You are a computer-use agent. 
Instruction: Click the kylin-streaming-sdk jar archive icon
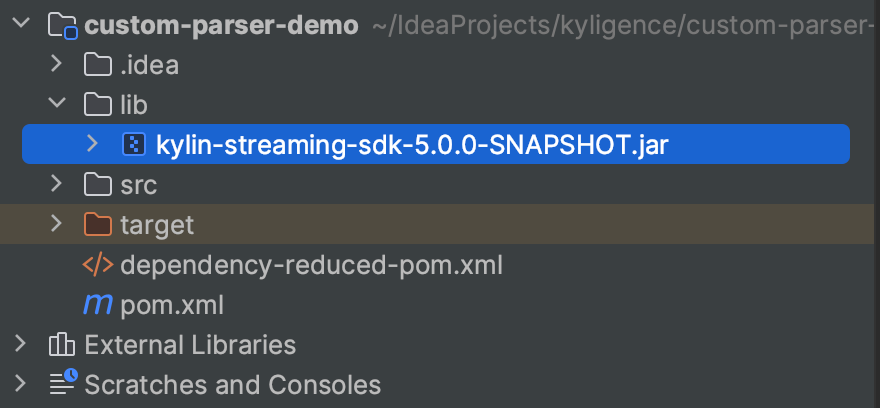click(x=133, y=144)
